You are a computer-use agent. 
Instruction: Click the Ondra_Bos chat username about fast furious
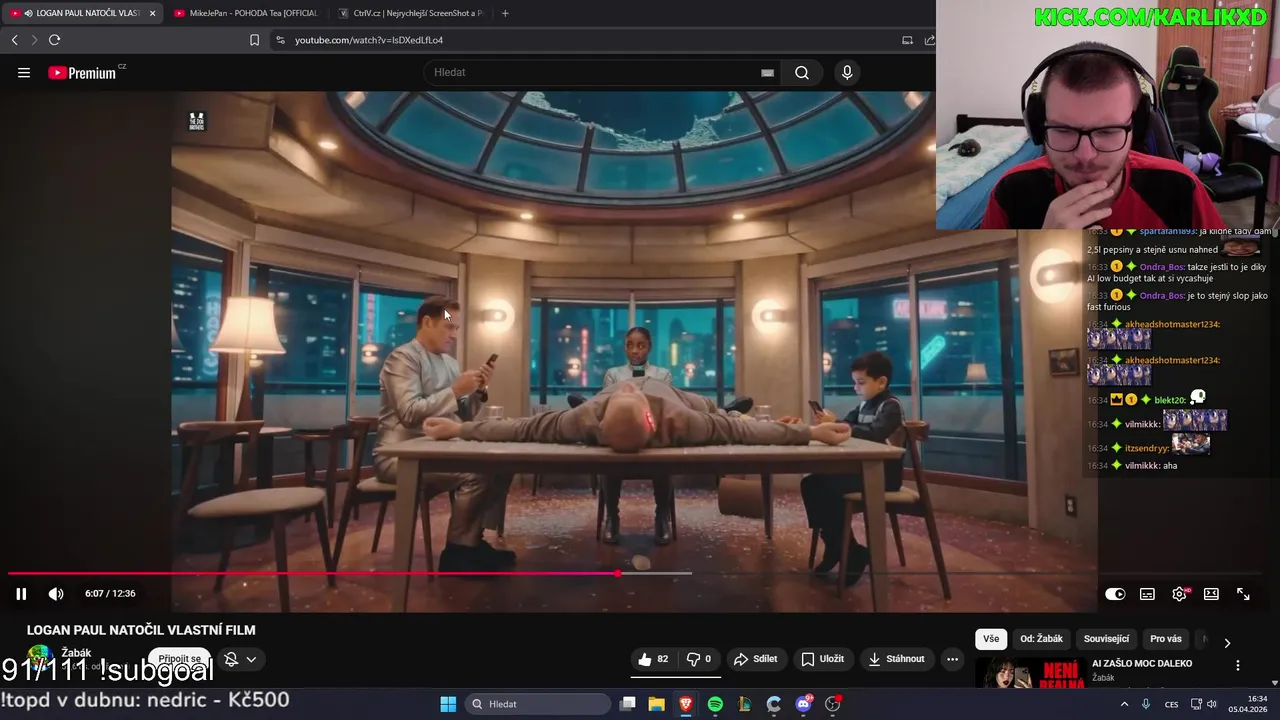[x=1161, y=295]
